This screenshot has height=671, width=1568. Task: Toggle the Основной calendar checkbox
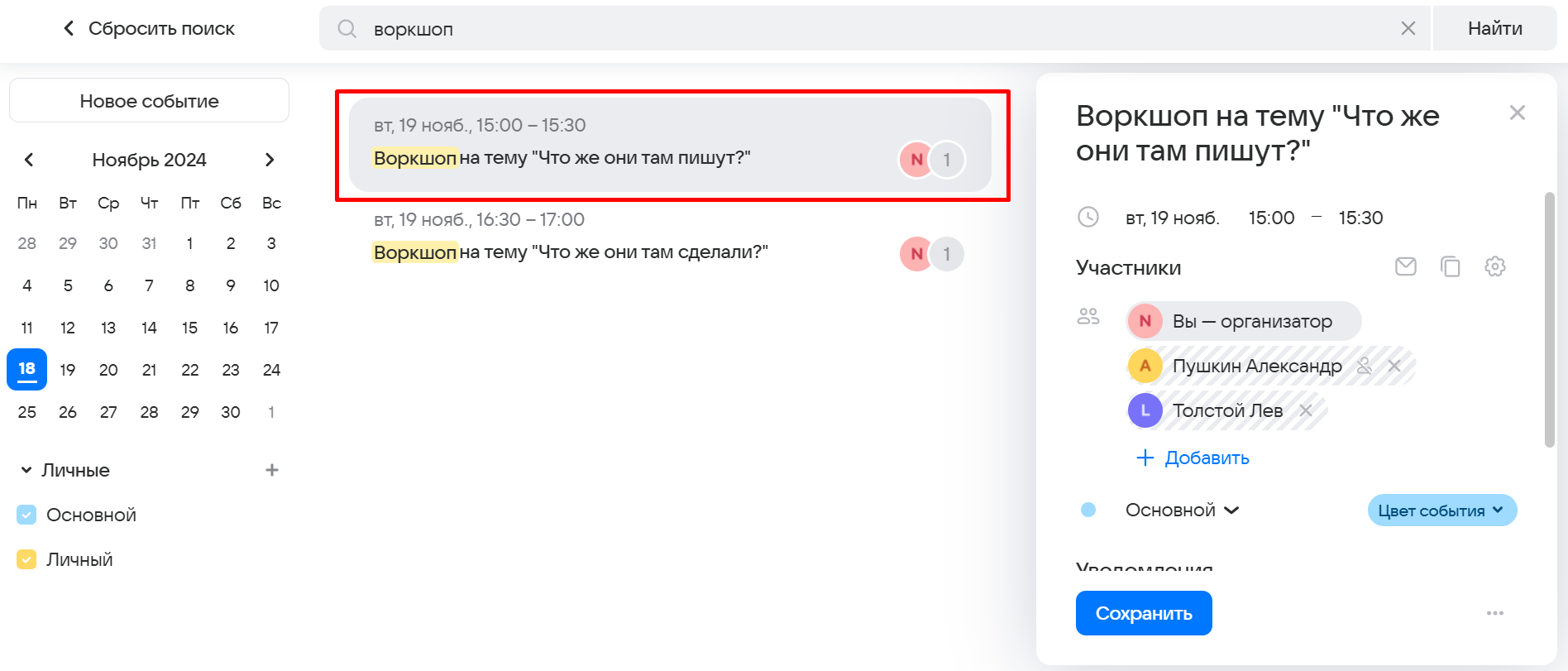click(26, 515)
